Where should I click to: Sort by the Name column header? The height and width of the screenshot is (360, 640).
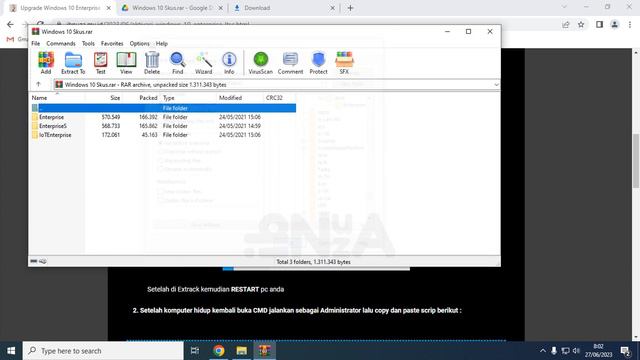pos(57,98)
